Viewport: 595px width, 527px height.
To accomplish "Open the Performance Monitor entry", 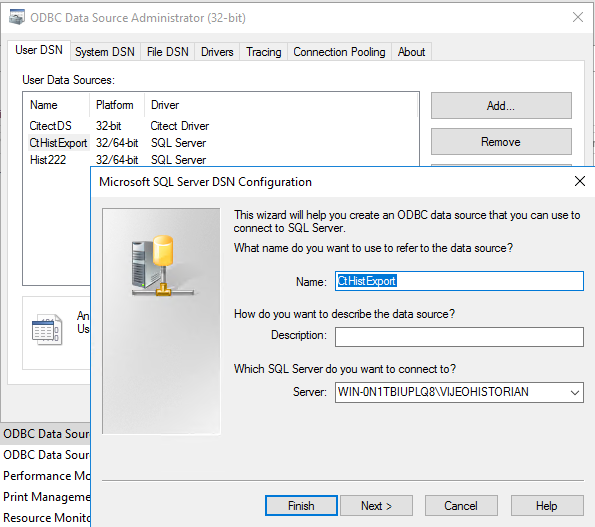I will [46, 475].
